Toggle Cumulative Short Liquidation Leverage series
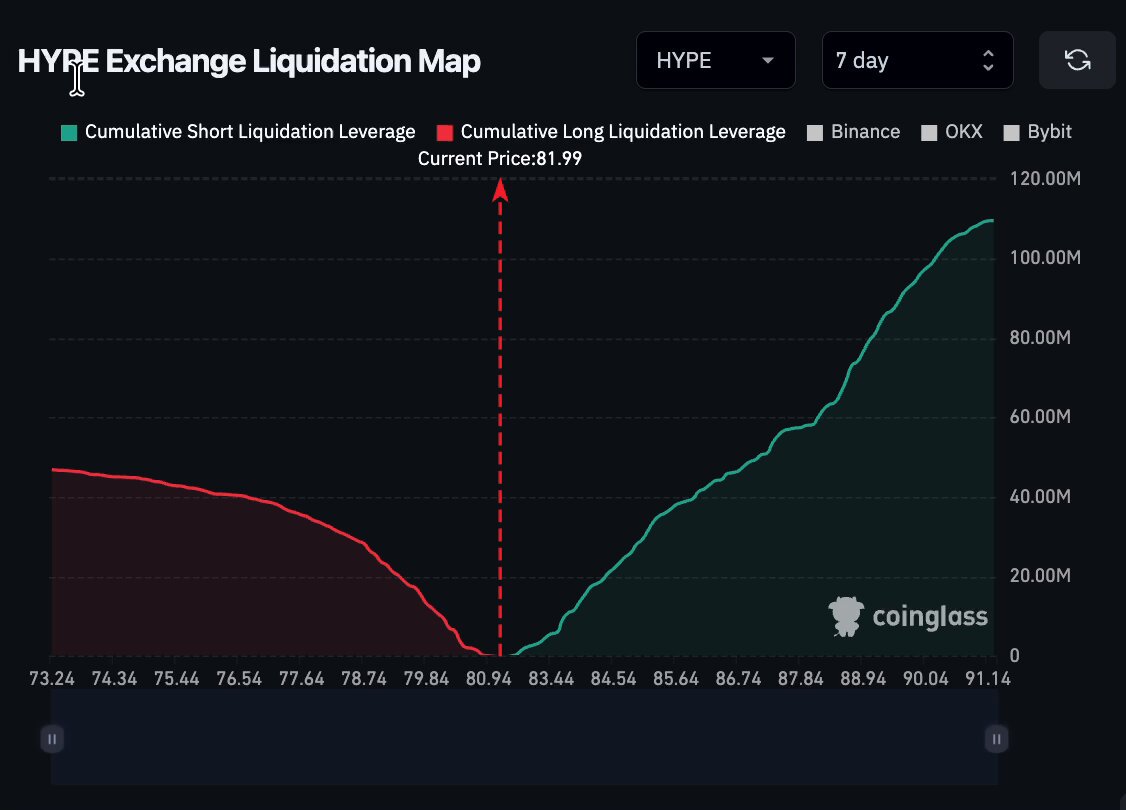This screenshot has width=1126, height=810. (x=250, y=131)
